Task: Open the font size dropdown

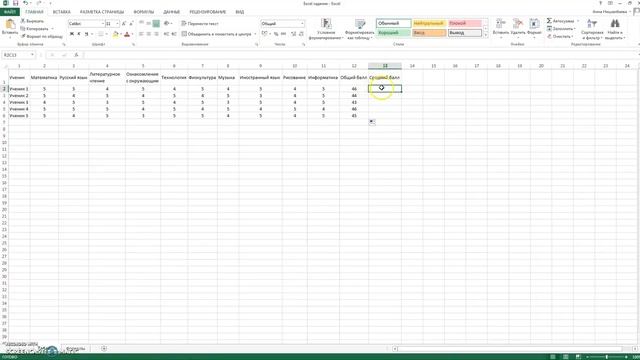Action: (118, 24)
